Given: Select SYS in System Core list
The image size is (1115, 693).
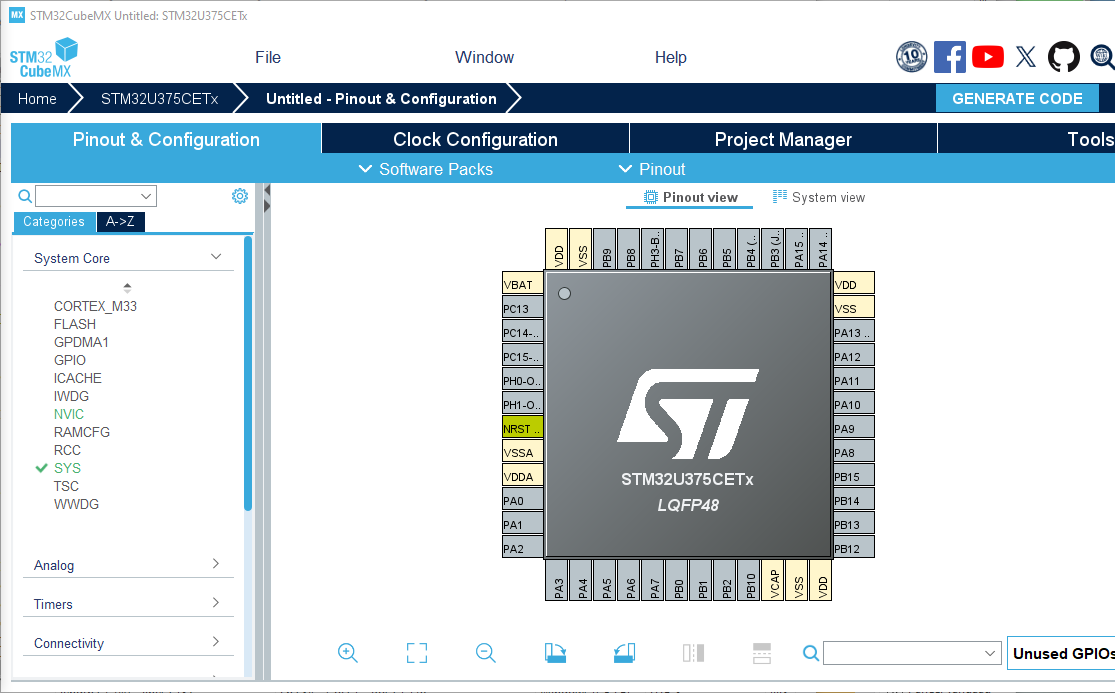Looking at the screenshot, I should click(x=68, y=468).
